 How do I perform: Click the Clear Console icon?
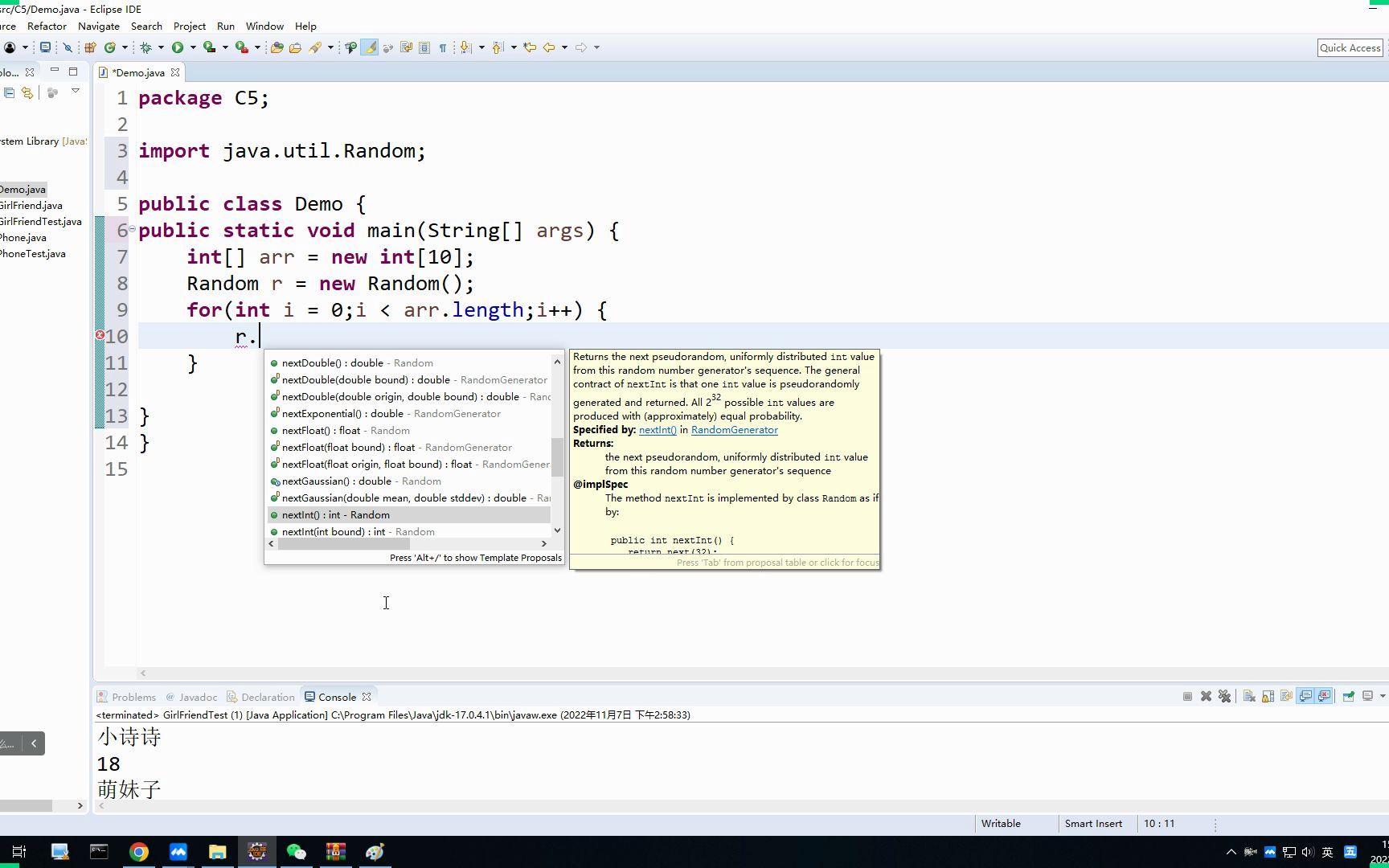coord(1249,696)
